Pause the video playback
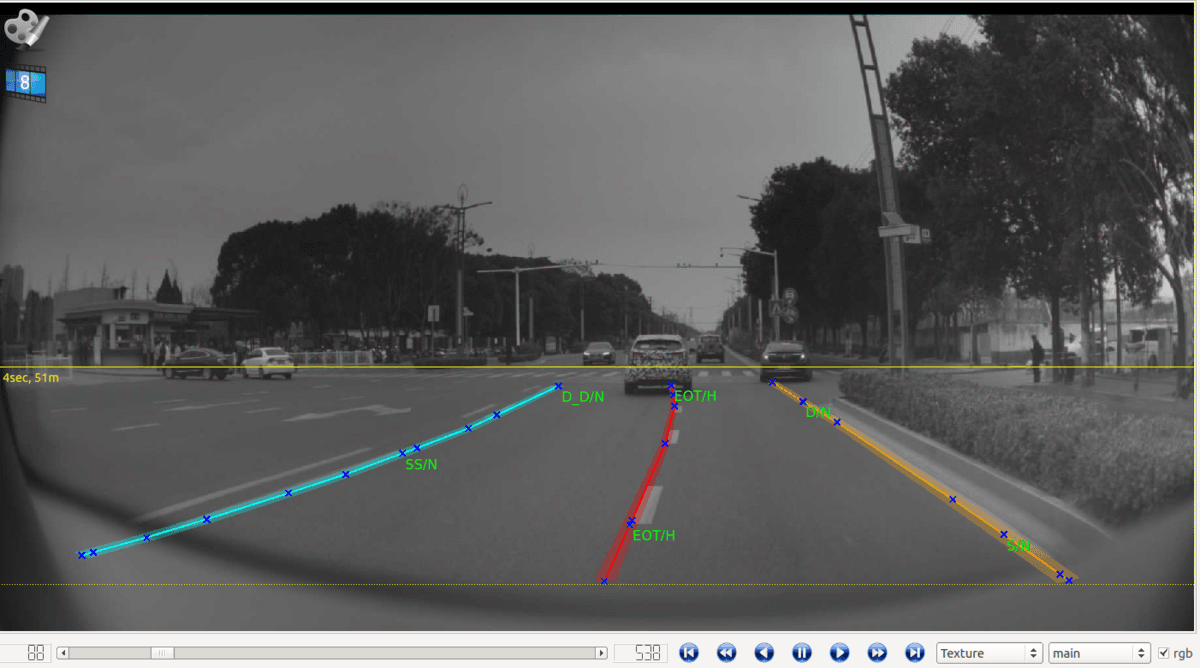The height and width of the screenshot is (668, 1200). [x=801, y=652]
